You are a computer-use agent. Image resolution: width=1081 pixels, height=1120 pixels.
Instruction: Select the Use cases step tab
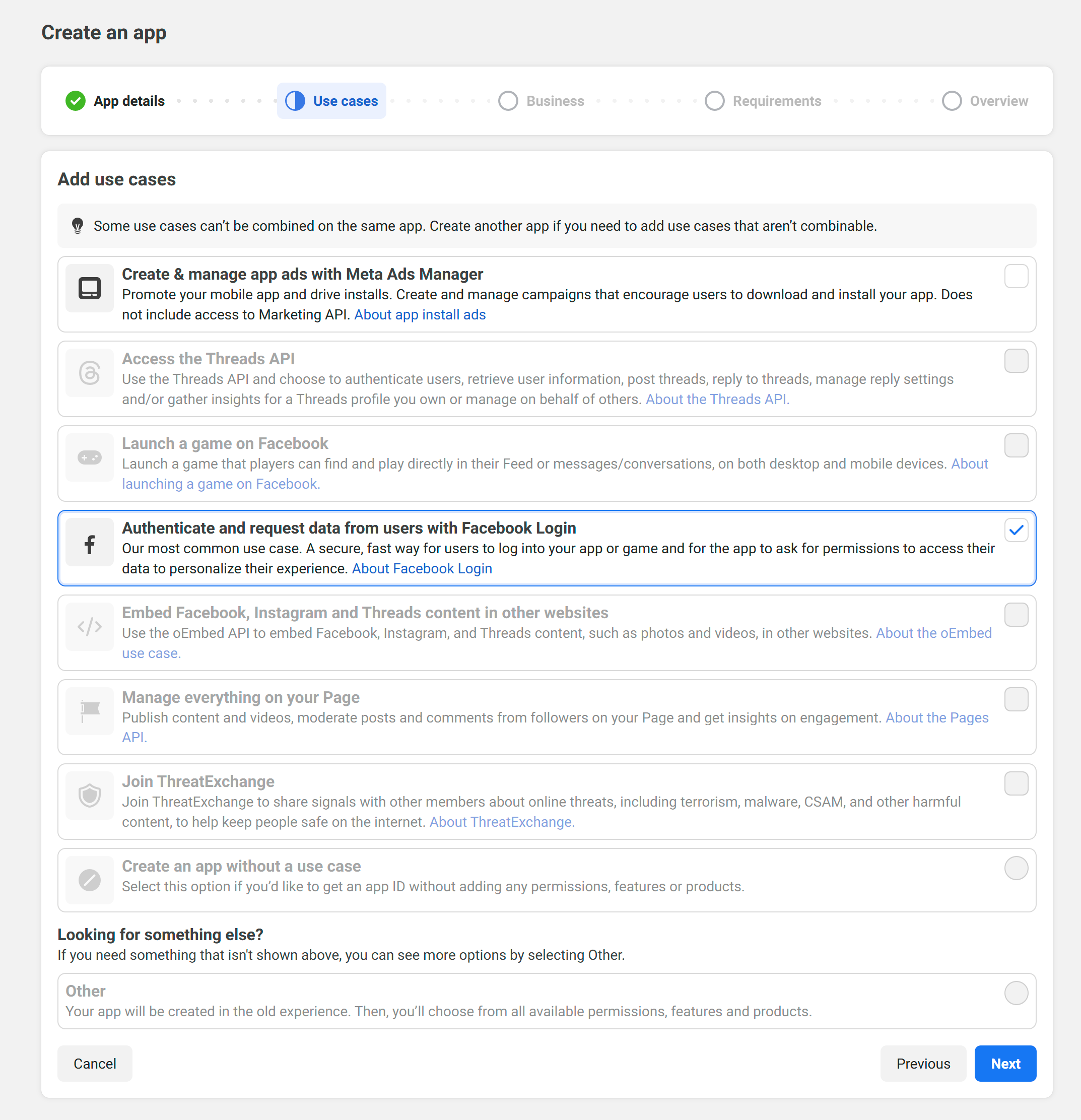point(331,101)
